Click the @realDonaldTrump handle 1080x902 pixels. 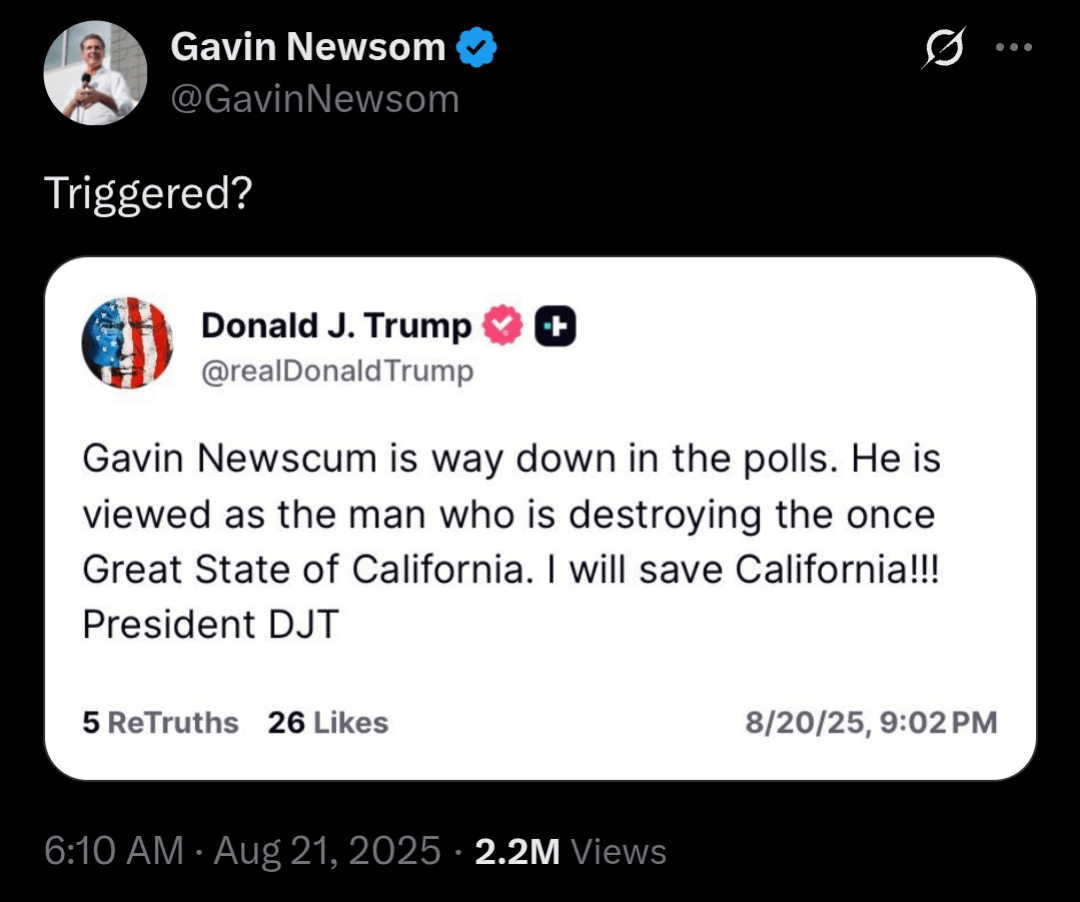tap(338, 370)
